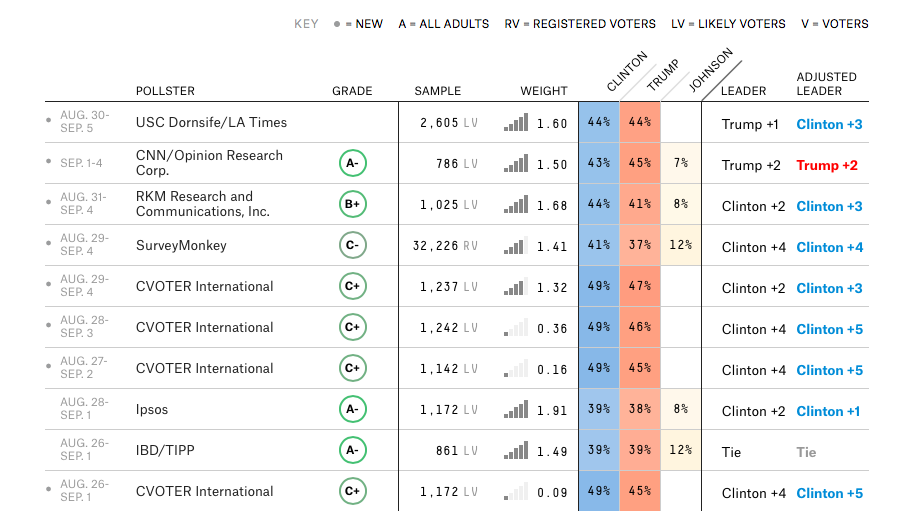The image size is (902, 525).
Task: Click the red Trump +2 adjusted leader
Action: 827,165
